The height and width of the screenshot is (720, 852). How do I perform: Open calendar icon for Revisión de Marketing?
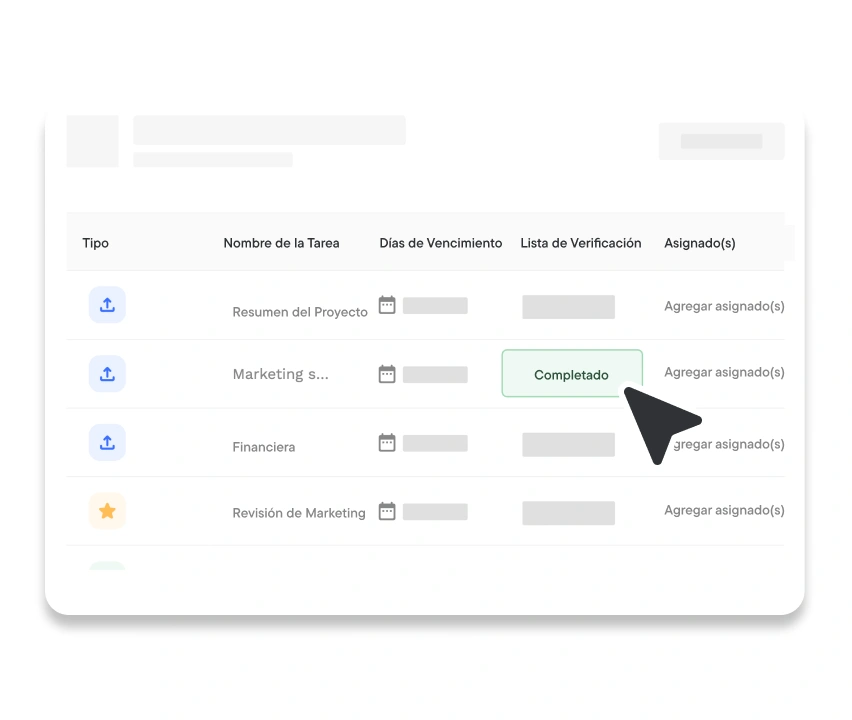pyautogui.click(x=387, y=511)
